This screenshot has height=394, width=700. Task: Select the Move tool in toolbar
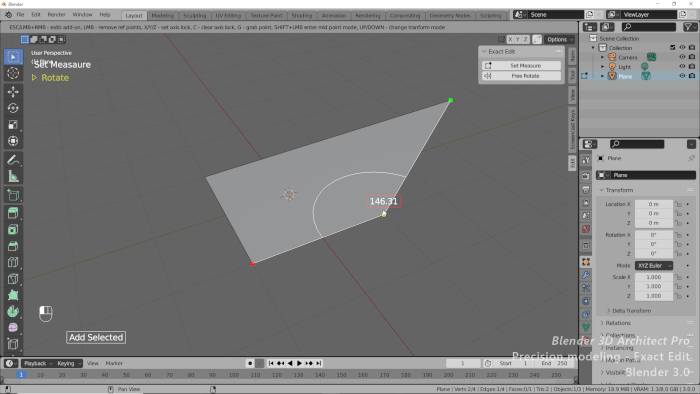click(x=13, y=92)
